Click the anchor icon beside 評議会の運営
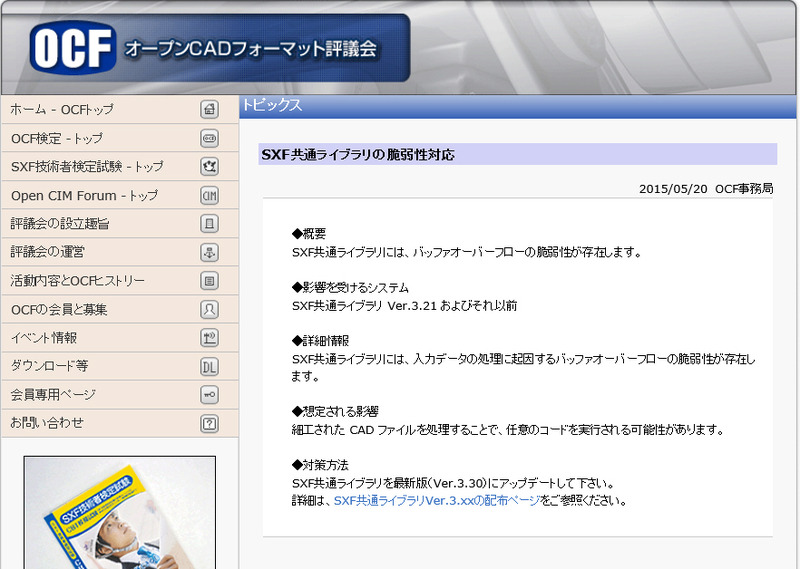This screenshot has height=569, width=800. (210, 252)
